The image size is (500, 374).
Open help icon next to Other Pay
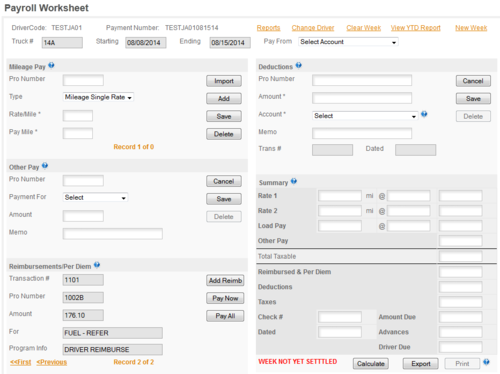(x=45, y=166)
